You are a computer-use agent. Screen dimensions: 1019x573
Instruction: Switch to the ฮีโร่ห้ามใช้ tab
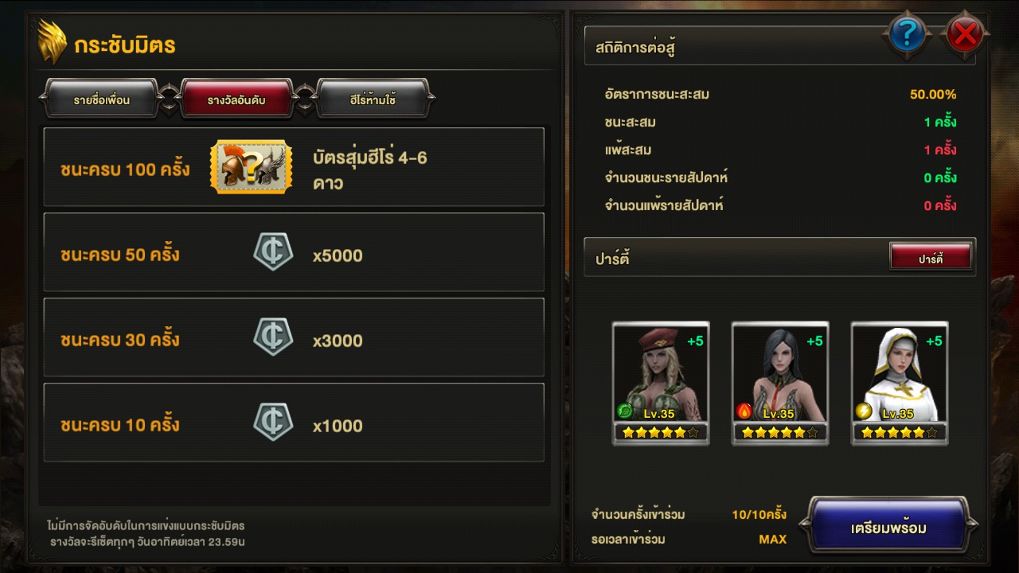(372, 99)
